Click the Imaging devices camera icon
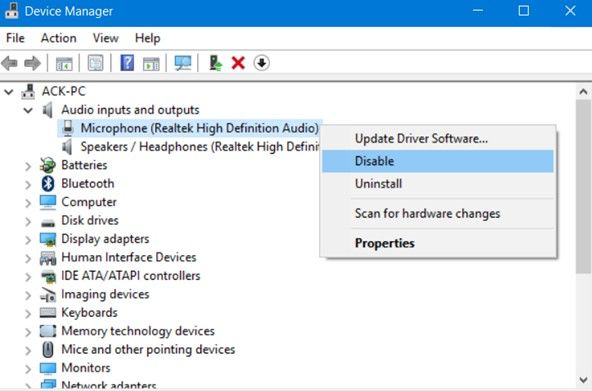Viewport: 592px width, 391px height. [48, 295]
